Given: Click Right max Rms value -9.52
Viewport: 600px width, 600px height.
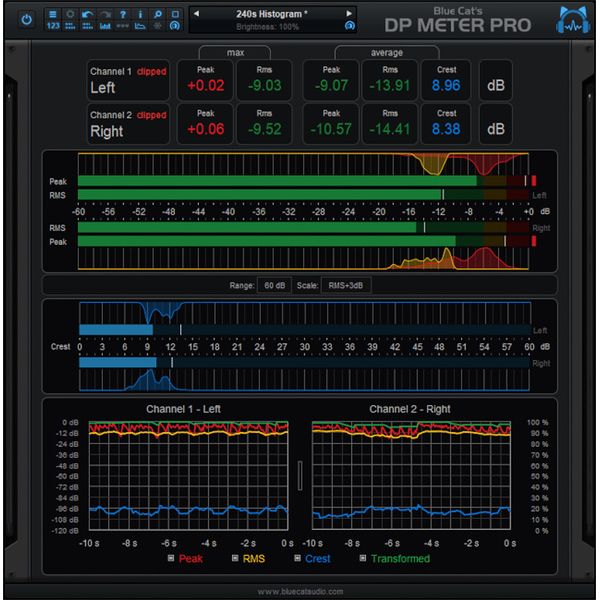Looking at the screenshot, I should pos(264,129).
